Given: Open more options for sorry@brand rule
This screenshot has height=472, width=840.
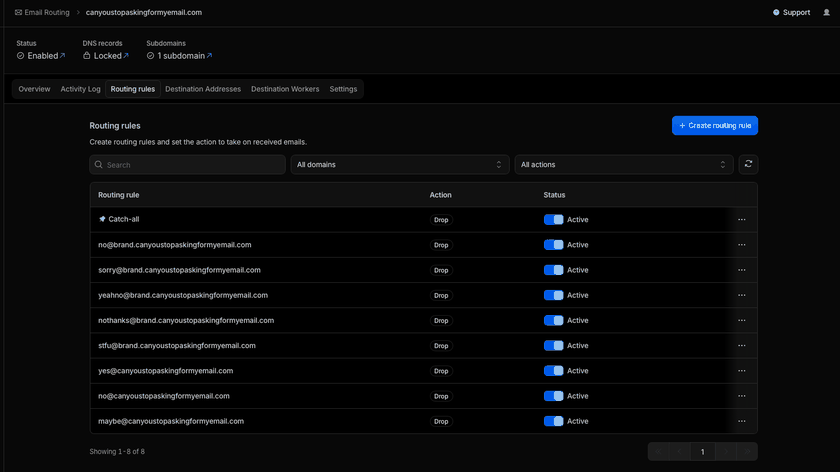Looking at the screenshot, I should 741,270.
